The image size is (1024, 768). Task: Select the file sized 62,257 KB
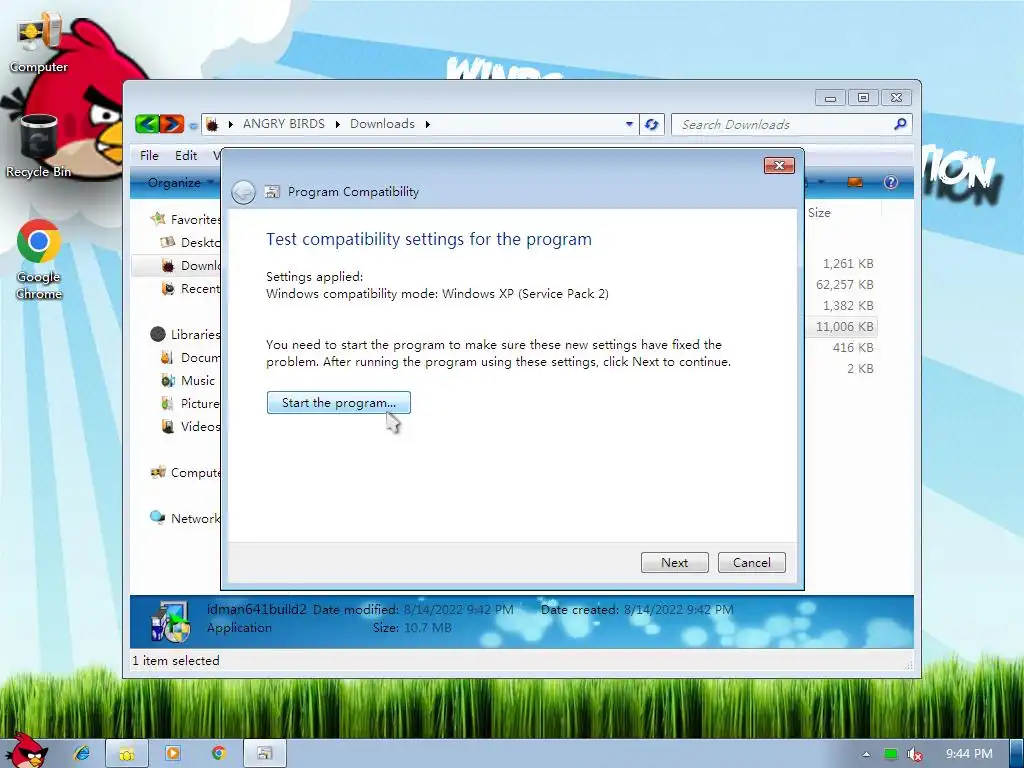(x=844, y=284)
